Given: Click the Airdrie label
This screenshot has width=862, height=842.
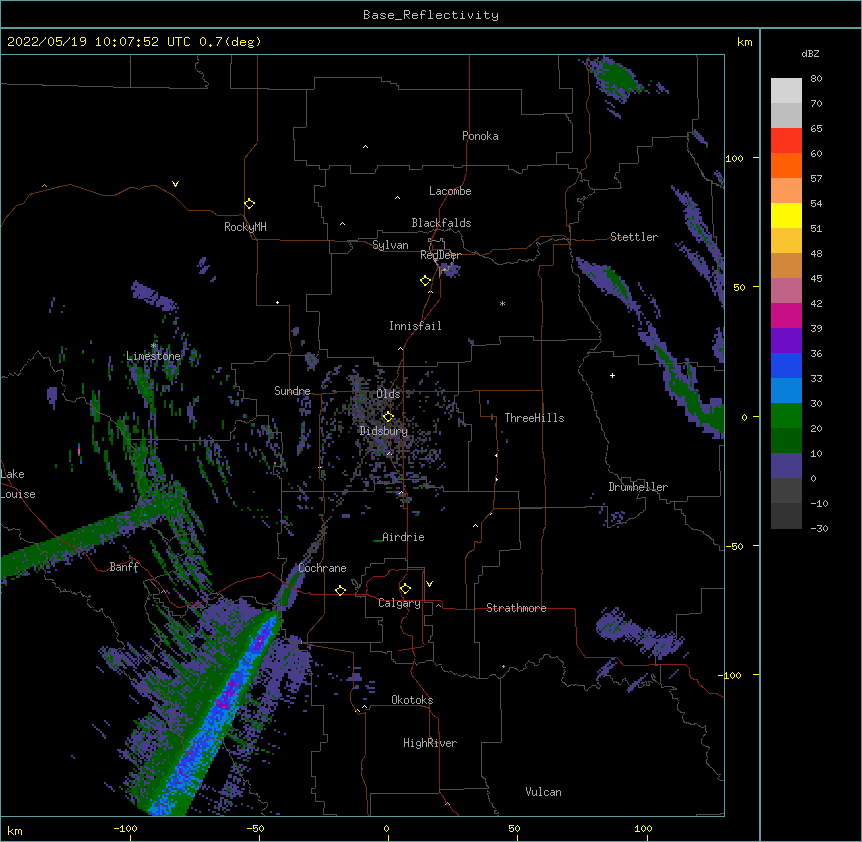Looking at the screenshot, I should click(x=403, y=537).
